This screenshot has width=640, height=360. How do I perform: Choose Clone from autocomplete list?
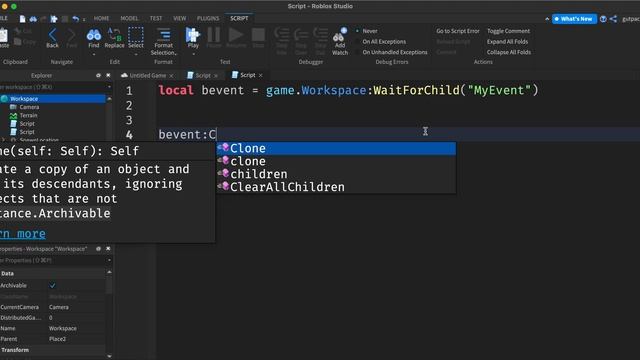click(x=336, y=149)
